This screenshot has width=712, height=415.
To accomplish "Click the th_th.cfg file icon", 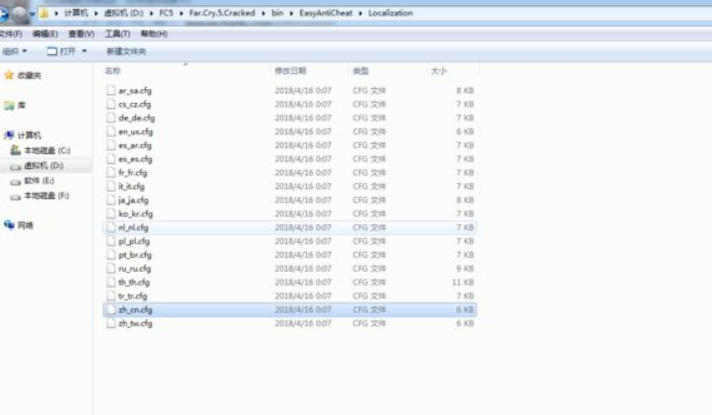I will (111, 282).
